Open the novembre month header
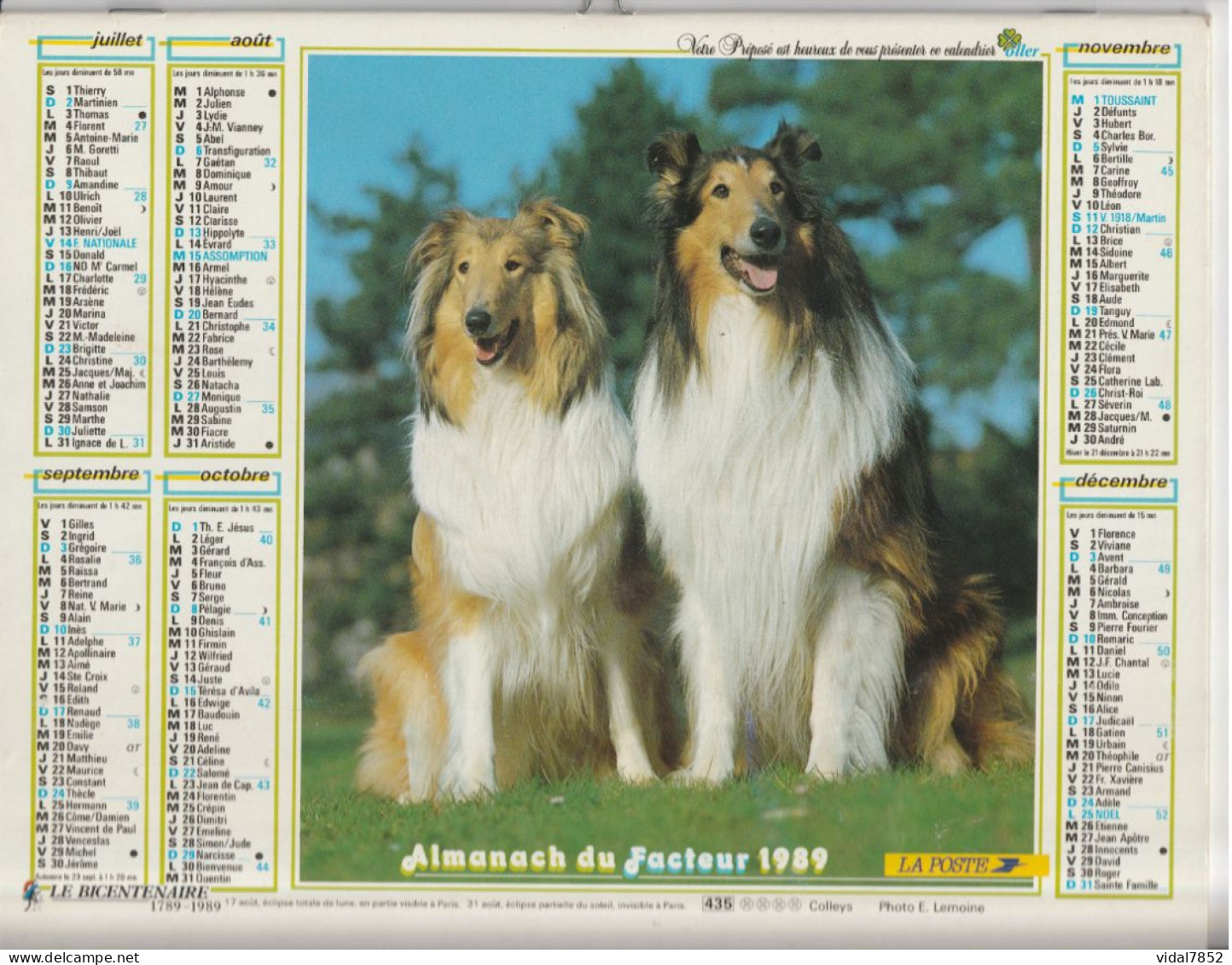The height and width of the screenshot is (965, 1232). [1124, 49]
